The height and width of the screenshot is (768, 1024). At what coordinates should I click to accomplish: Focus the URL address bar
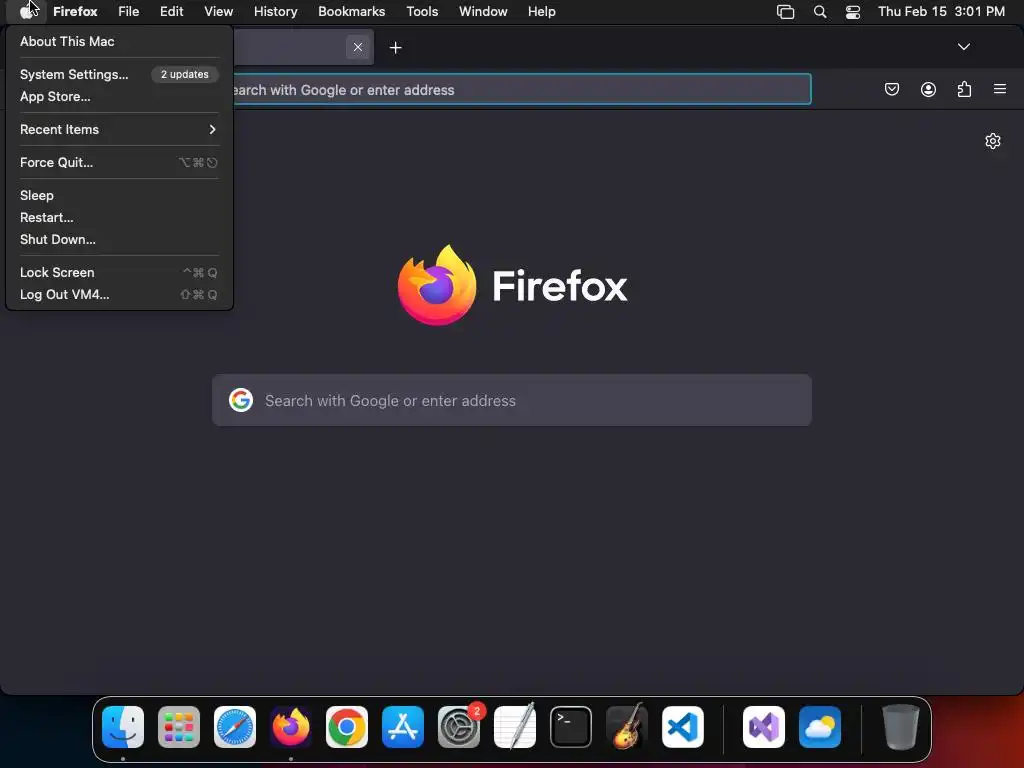522,89
